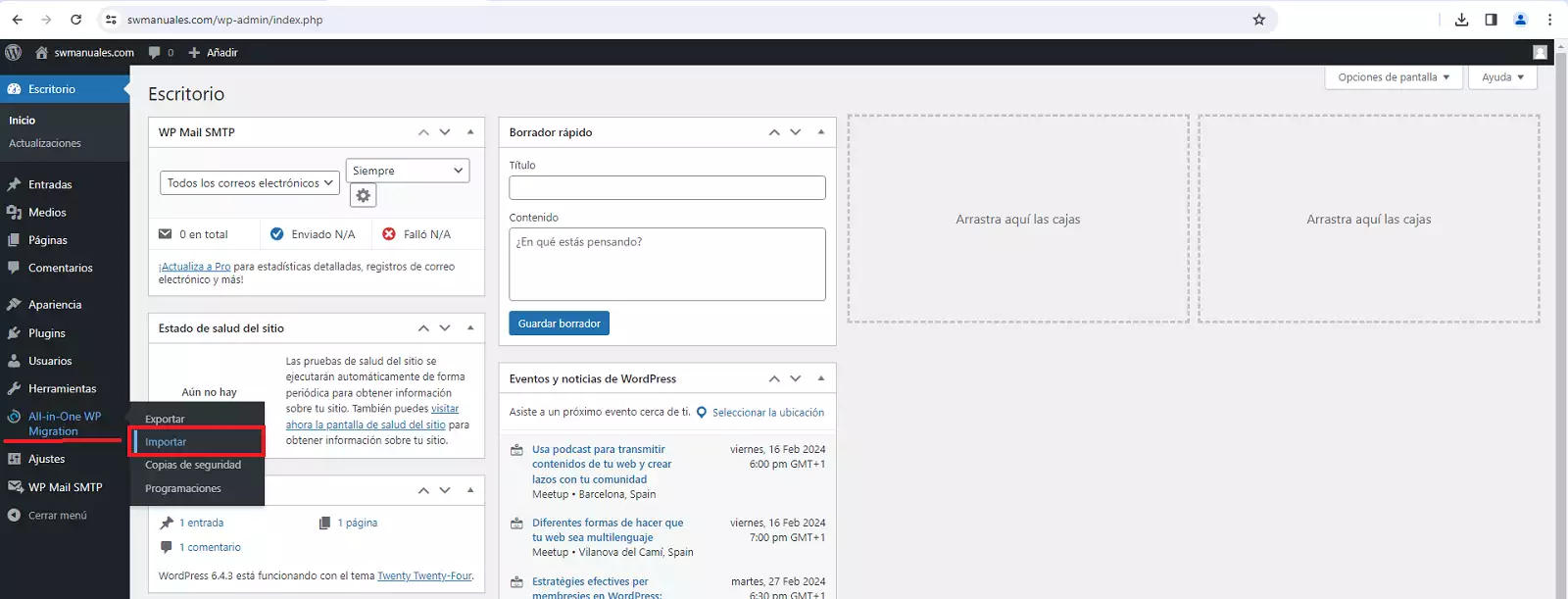Open All-in-One WP Migration in the sidebar

click(65, 424)
